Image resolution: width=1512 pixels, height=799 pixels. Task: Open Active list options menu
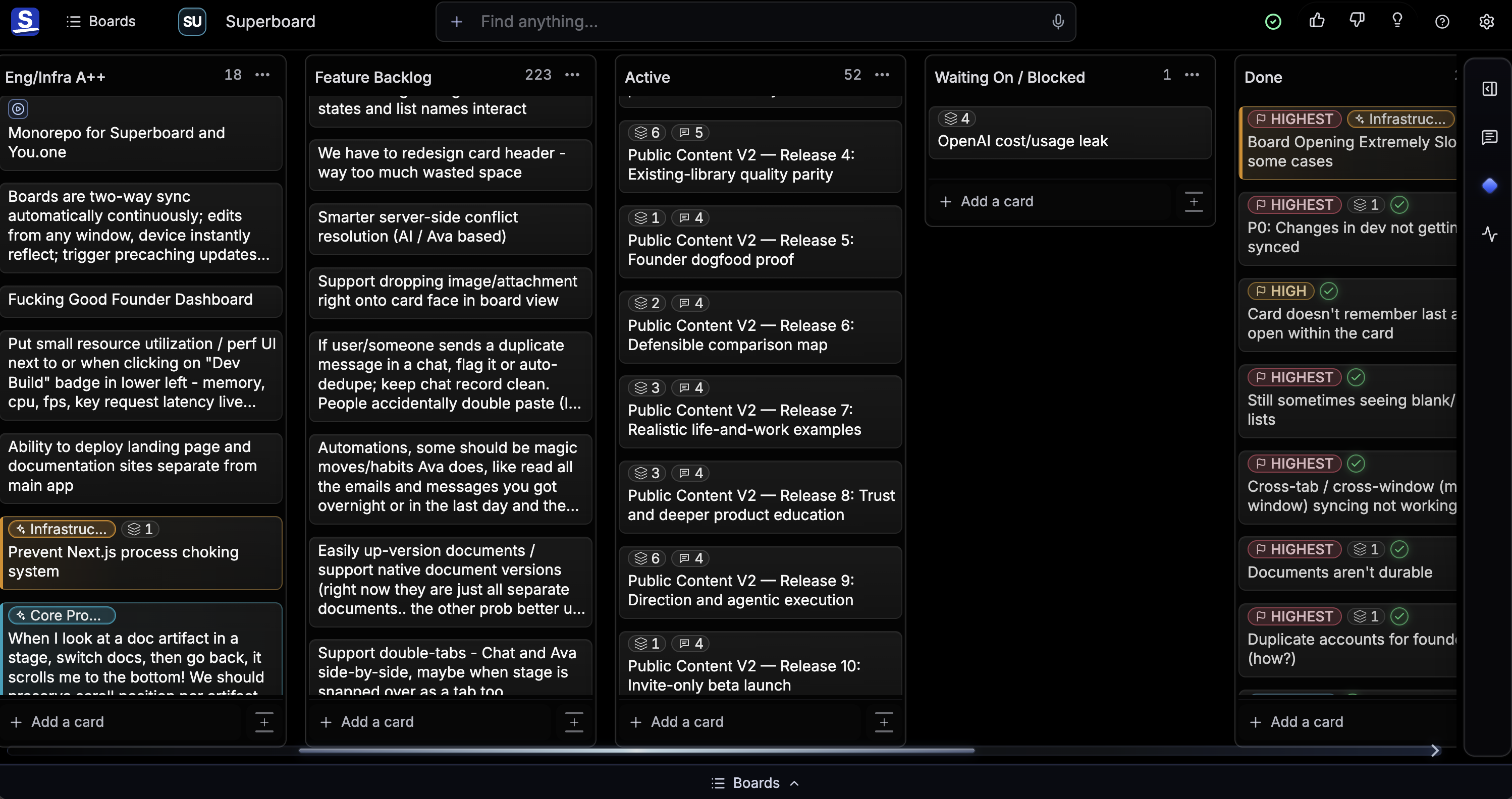coord(882,75)
